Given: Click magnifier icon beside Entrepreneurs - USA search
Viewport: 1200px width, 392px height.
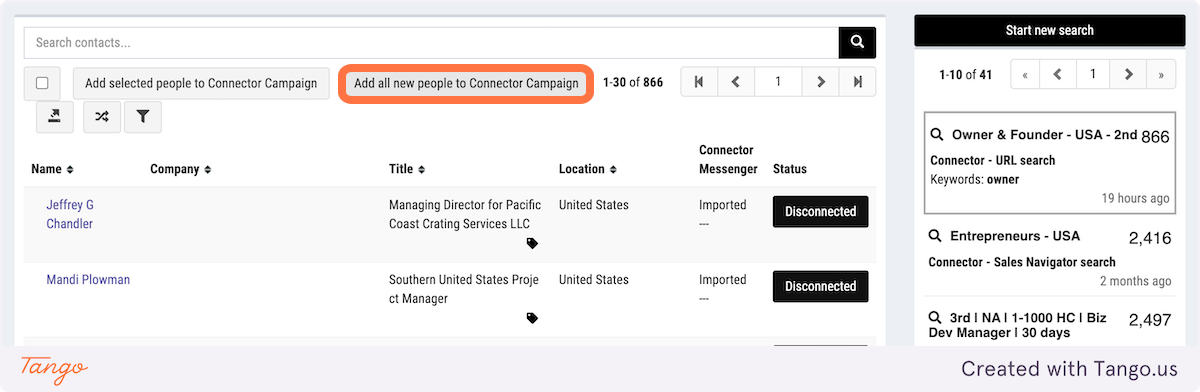Looking at the screenshot, I should [936, 237].
